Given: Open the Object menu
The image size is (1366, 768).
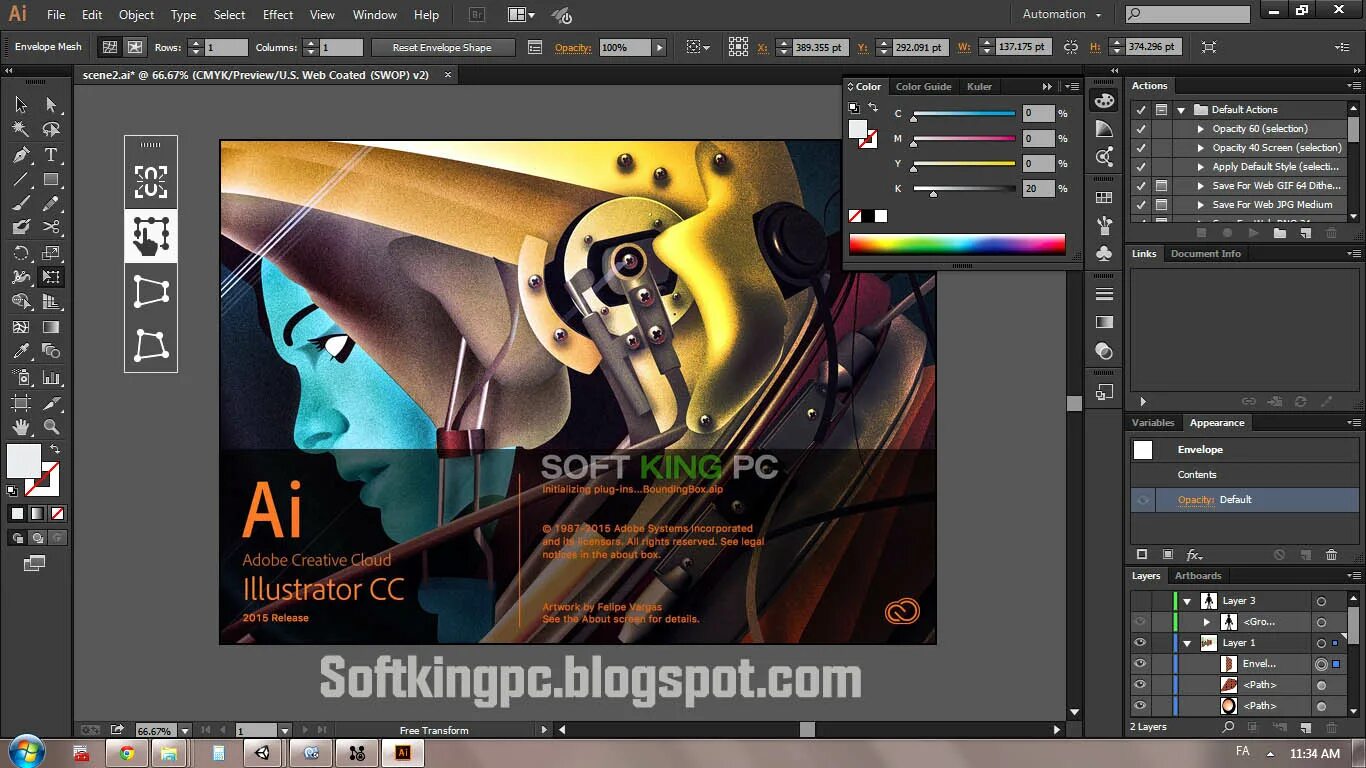Looking at the screenshot, I should [137, 15].
